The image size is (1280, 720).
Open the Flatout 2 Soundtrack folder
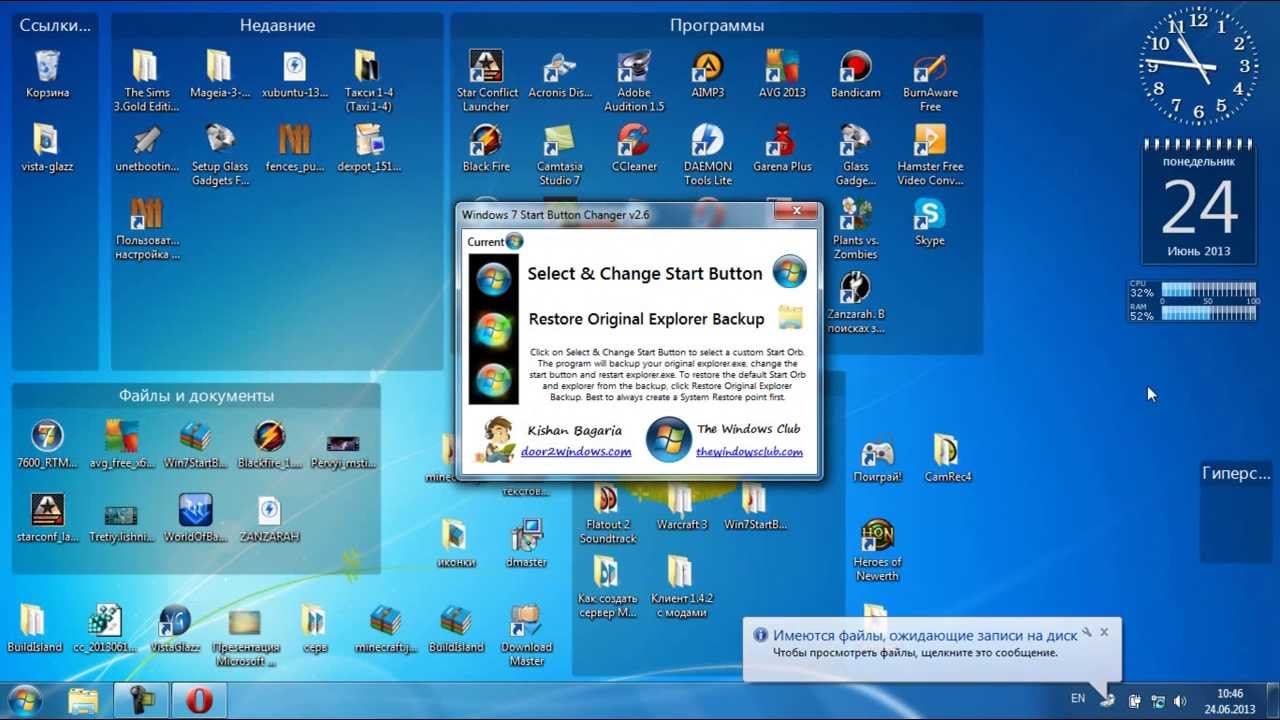pos(607,513)
